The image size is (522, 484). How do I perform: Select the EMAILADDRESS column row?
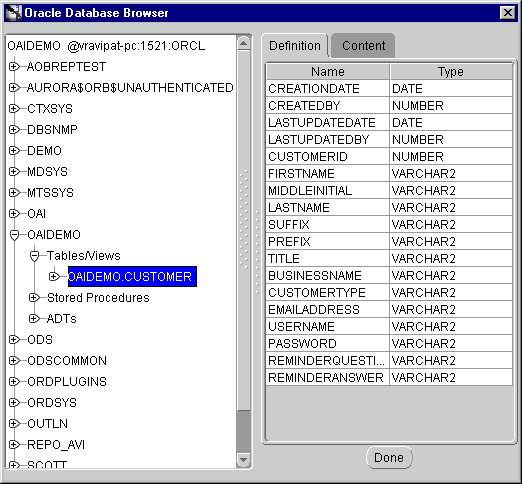point(389,310)
